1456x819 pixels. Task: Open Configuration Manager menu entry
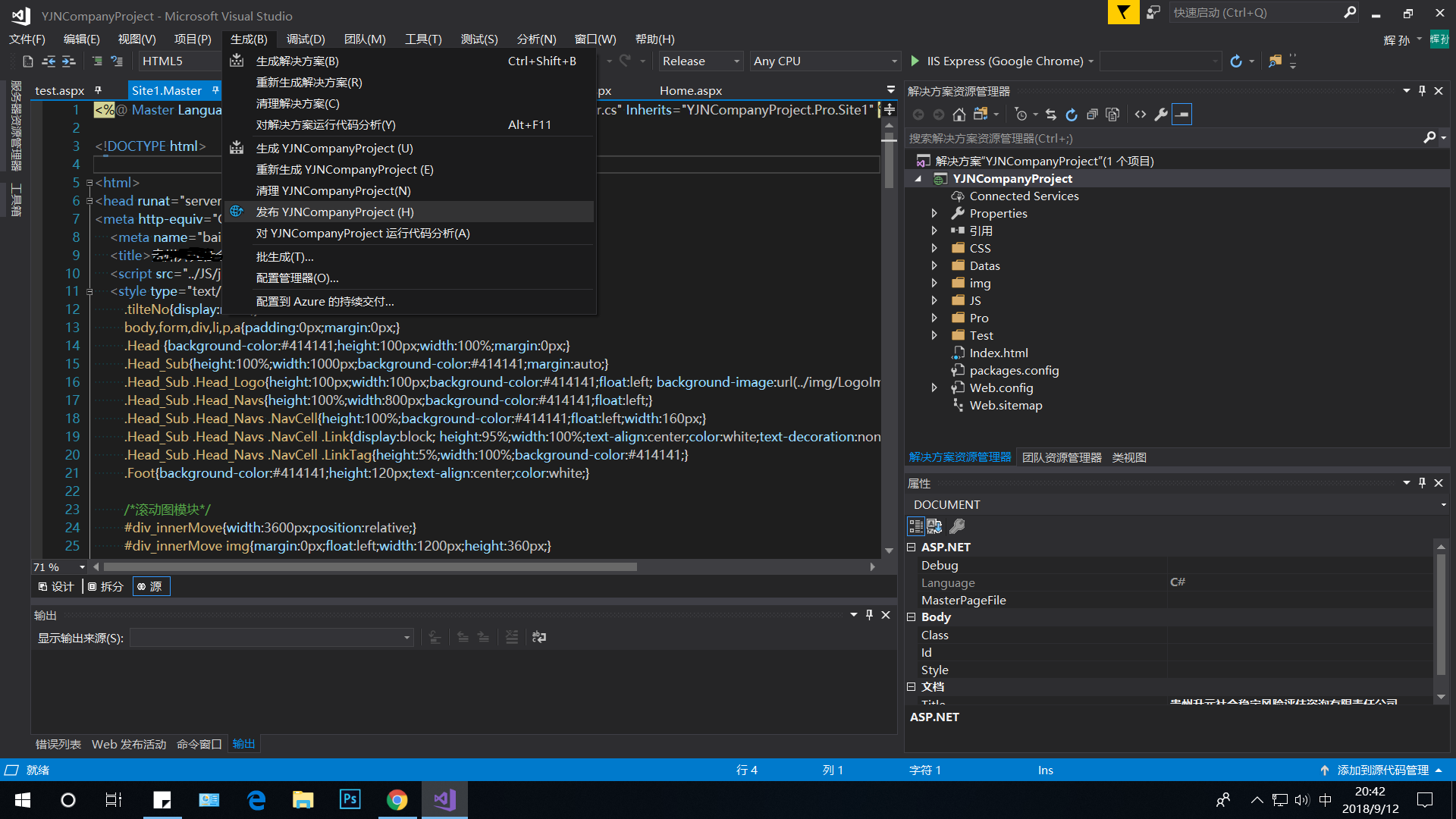pyautogui.click(x=409, y=278)
